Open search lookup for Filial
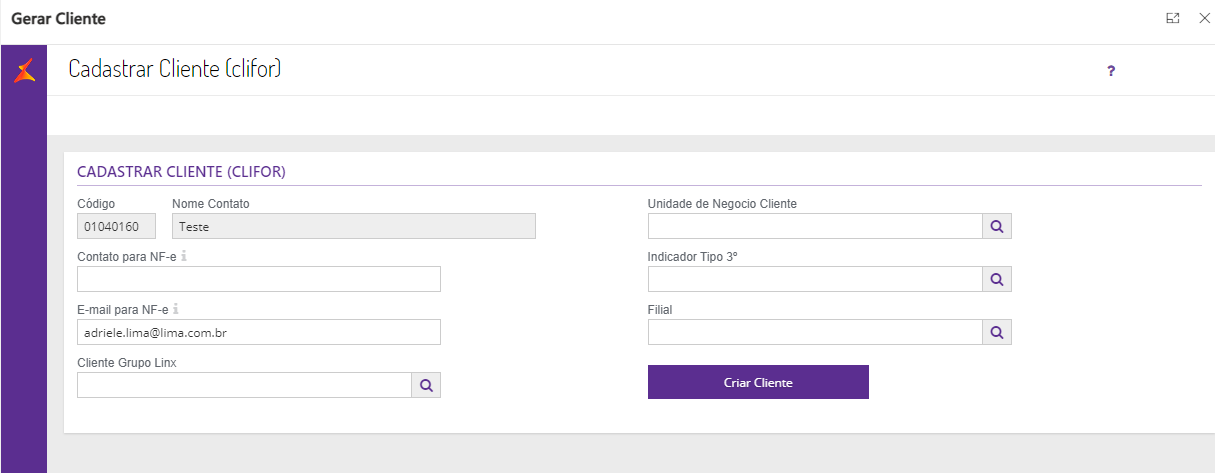 coord(997,332)
